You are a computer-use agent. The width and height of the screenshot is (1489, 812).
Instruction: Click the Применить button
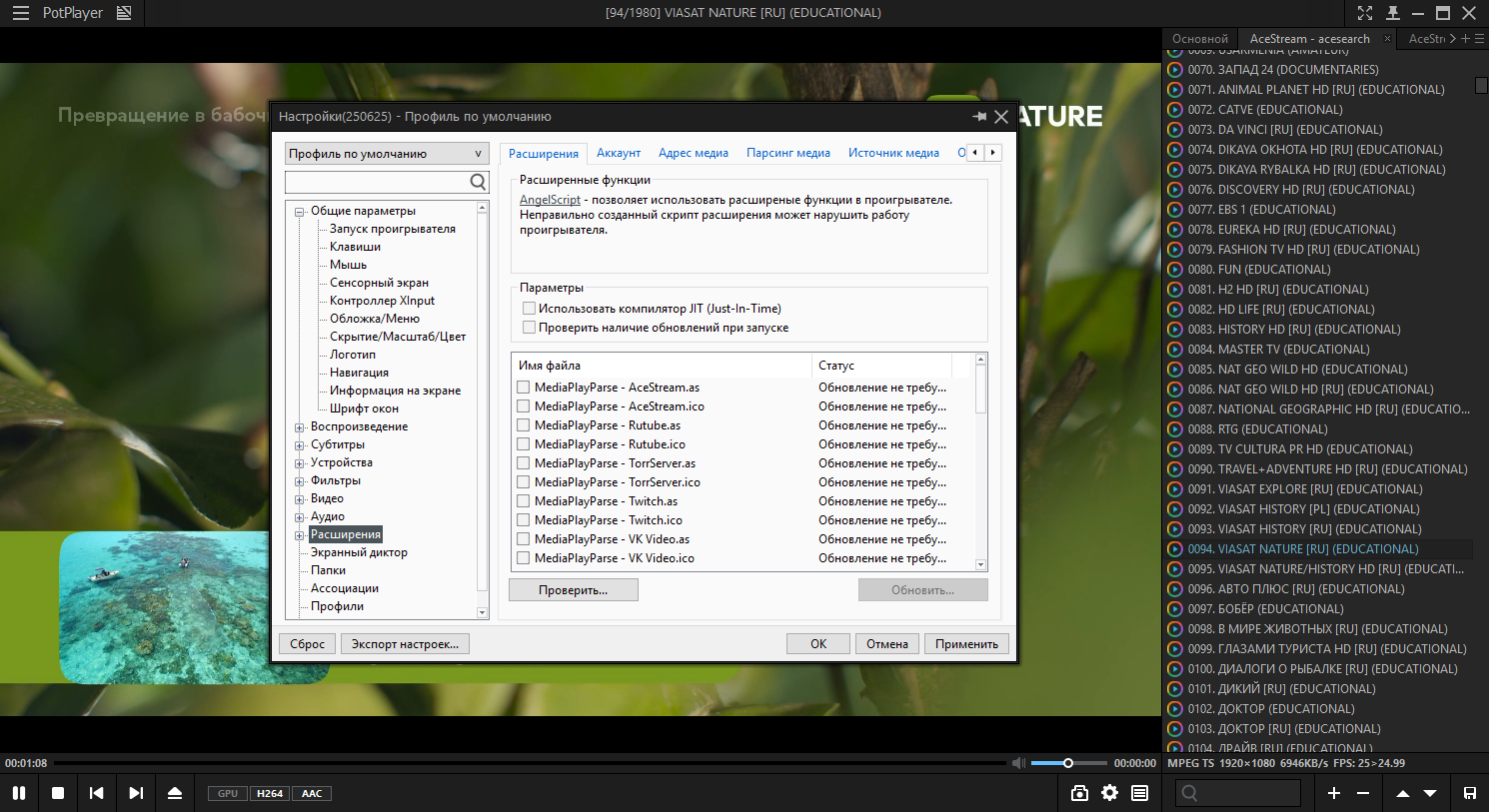(966, 644)
